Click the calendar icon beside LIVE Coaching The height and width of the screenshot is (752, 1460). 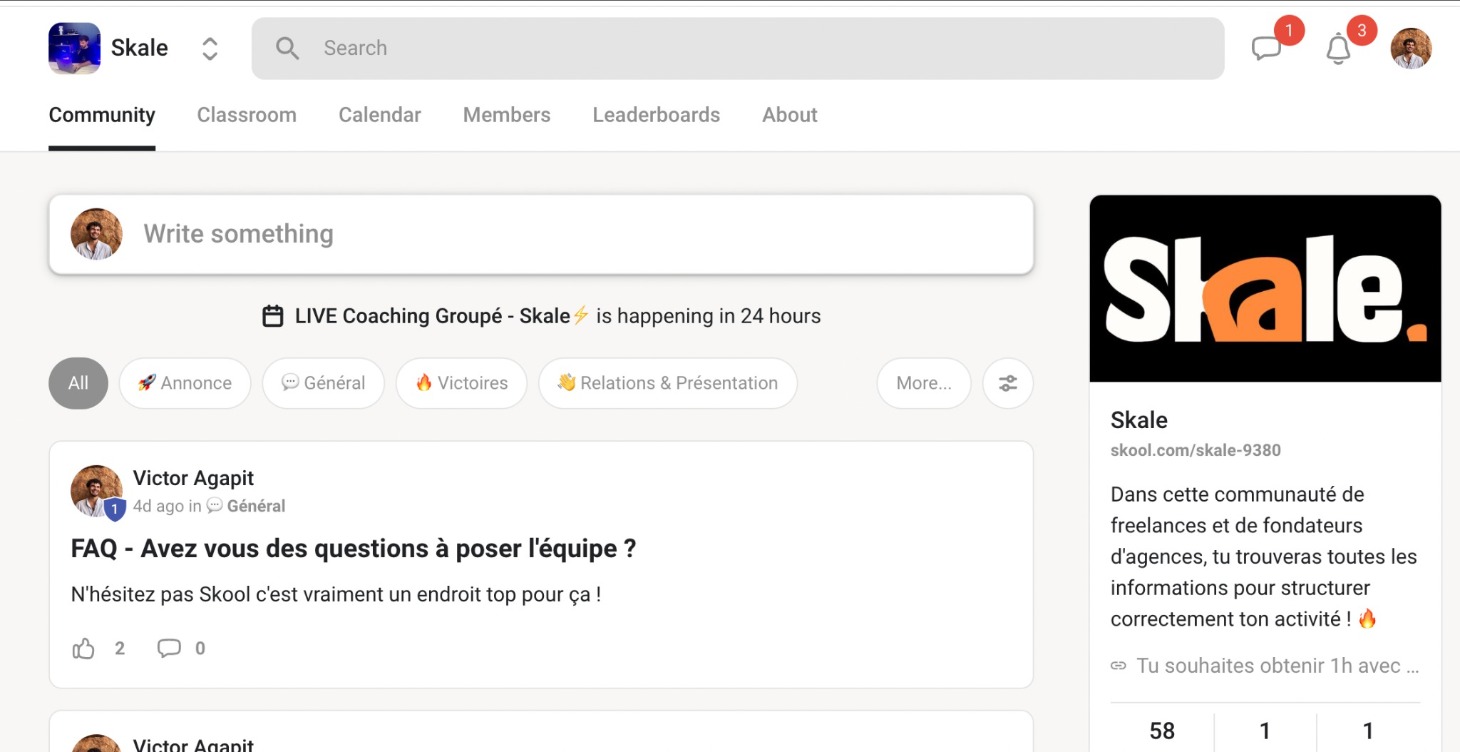tap(272, 316)
